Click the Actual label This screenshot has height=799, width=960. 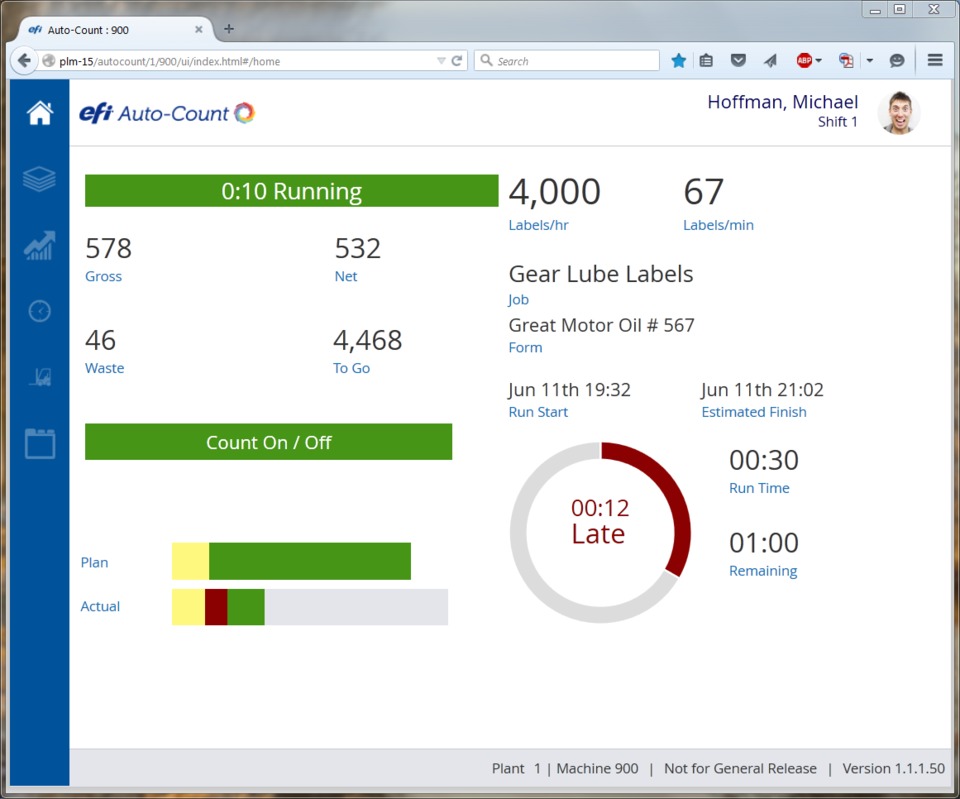point(100,607)
